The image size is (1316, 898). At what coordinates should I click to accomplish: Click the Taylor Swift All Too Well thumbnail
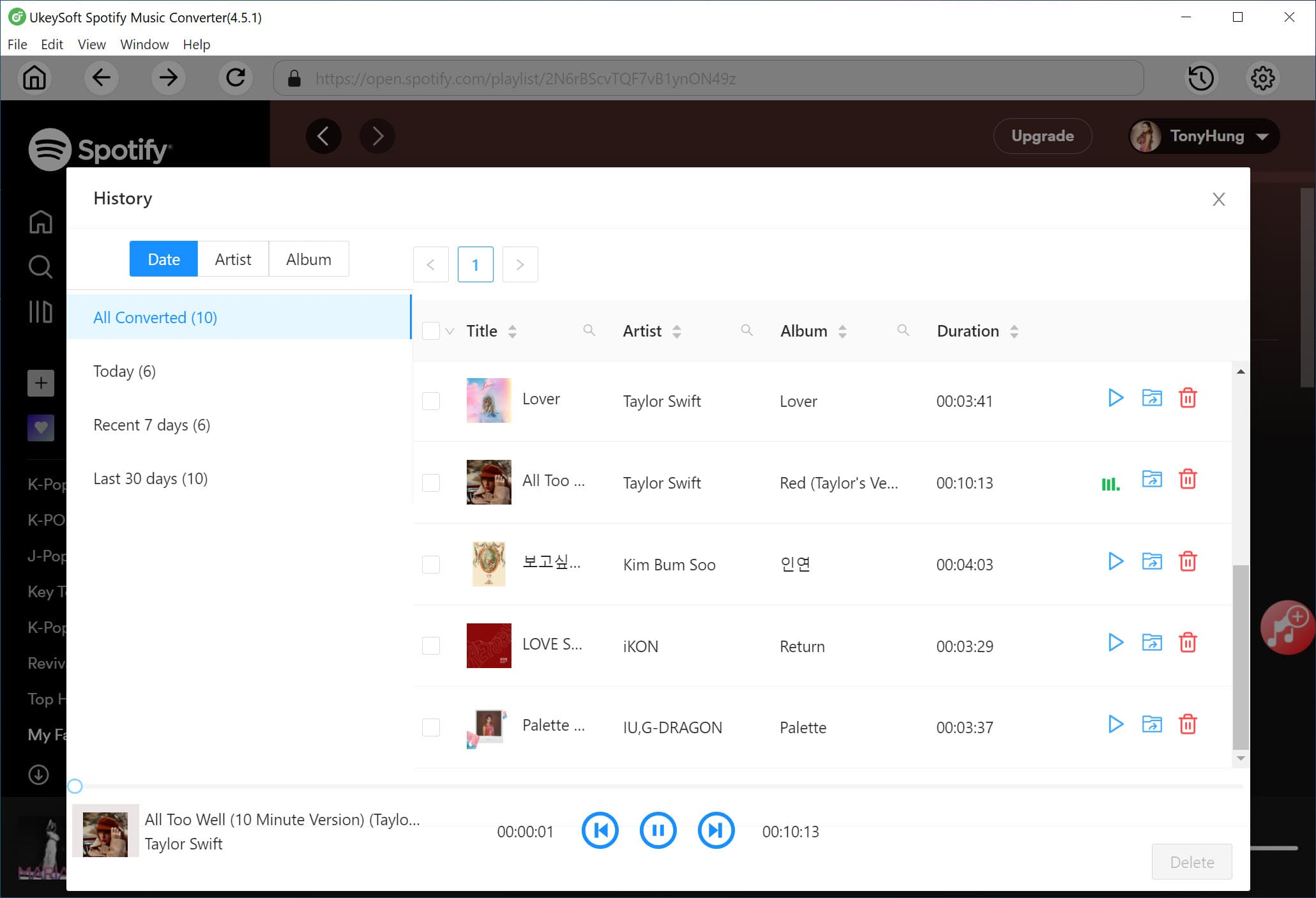point(488,482)
